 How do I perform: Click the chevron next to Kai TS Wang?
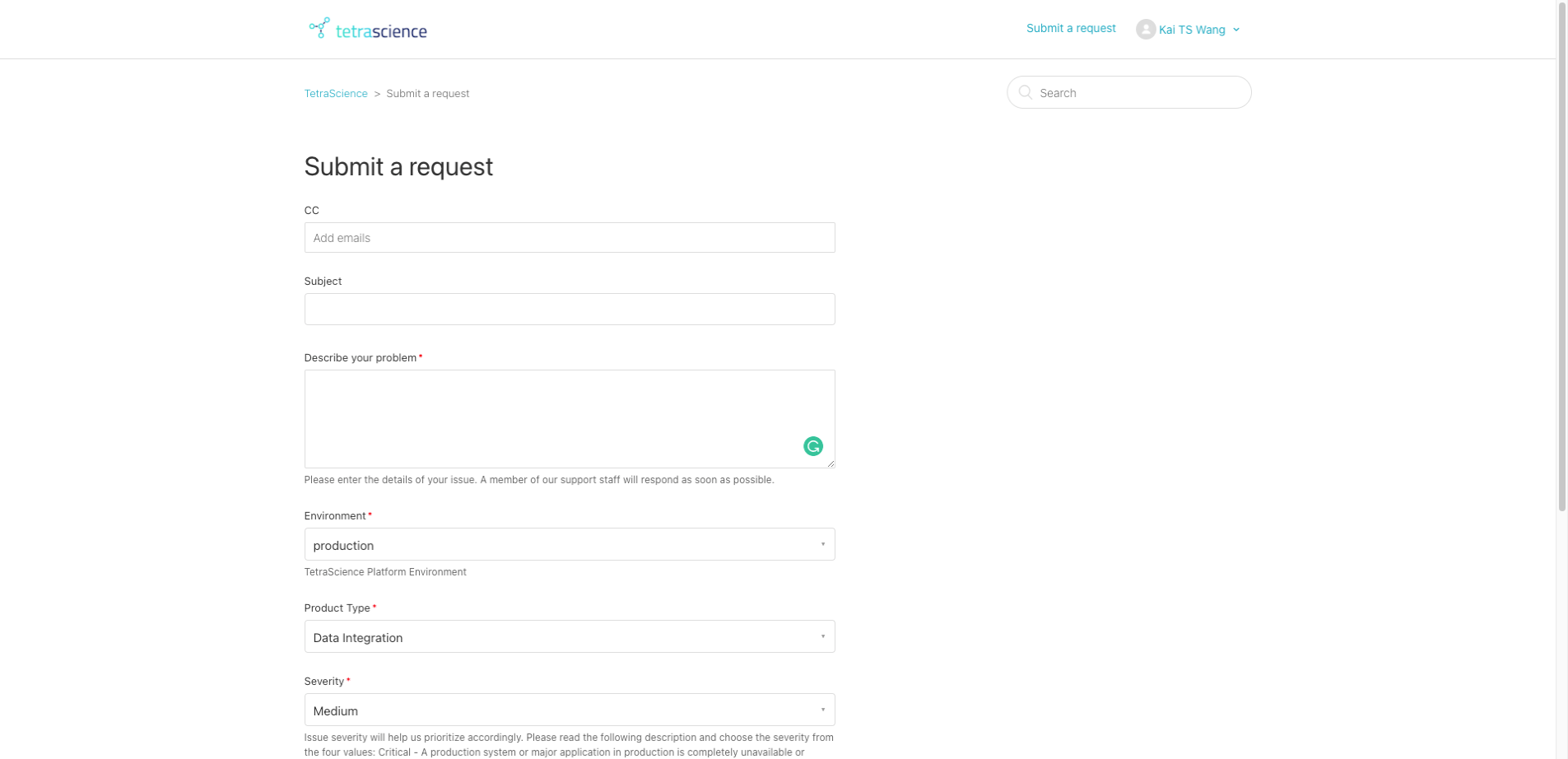(x=1235, y=30)
